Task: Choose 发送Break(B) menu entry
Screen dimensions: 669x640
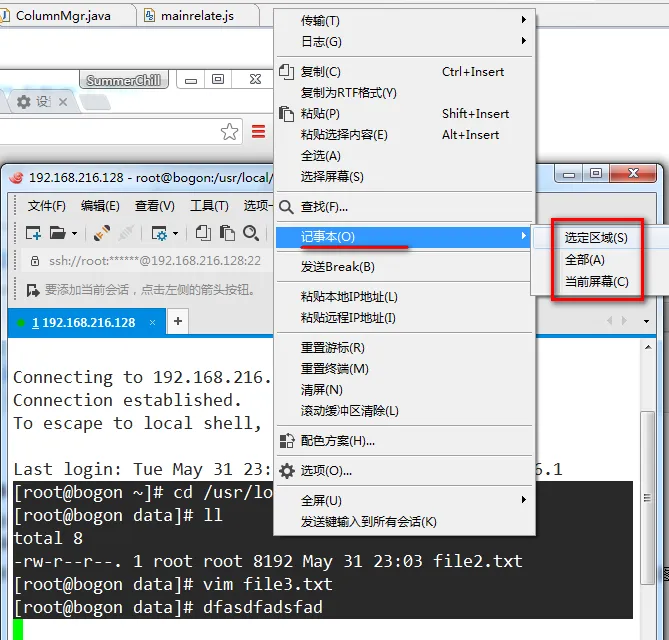Action: click(404, 267)
